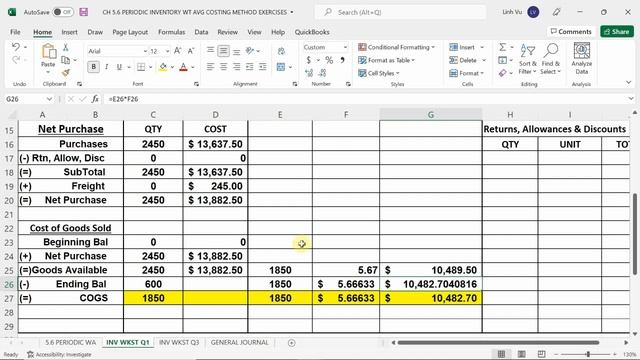Click the Format Painter brush icon
Screen dimensions: 640x360
(x=65, y=73)
